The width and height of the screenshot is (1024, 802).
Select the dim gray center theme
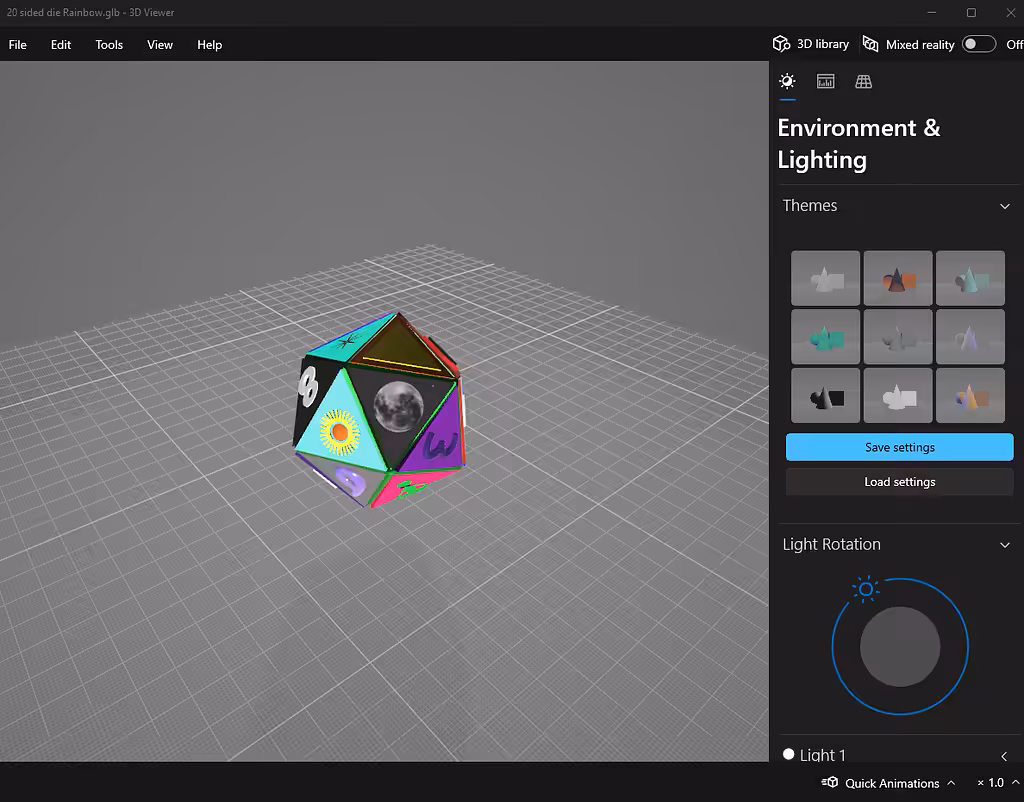[898, 337]
